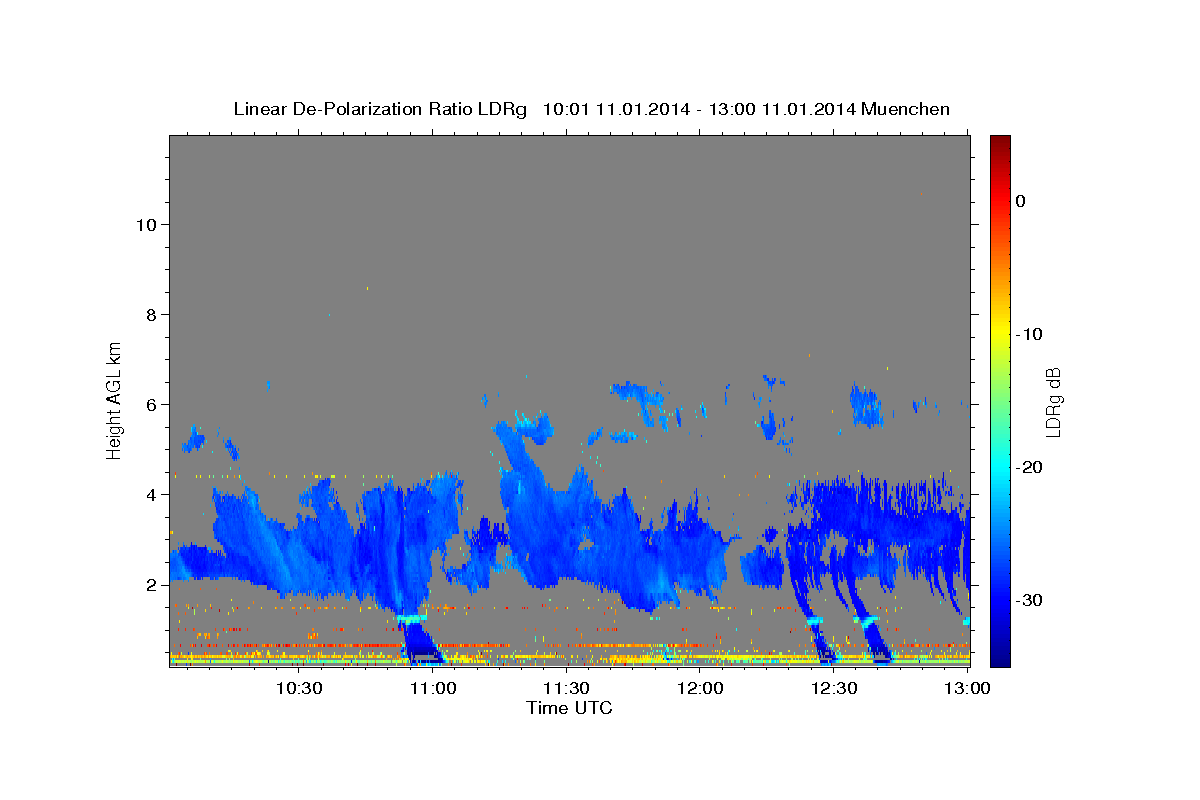Click the height tick label '2'

coord(152,585)
